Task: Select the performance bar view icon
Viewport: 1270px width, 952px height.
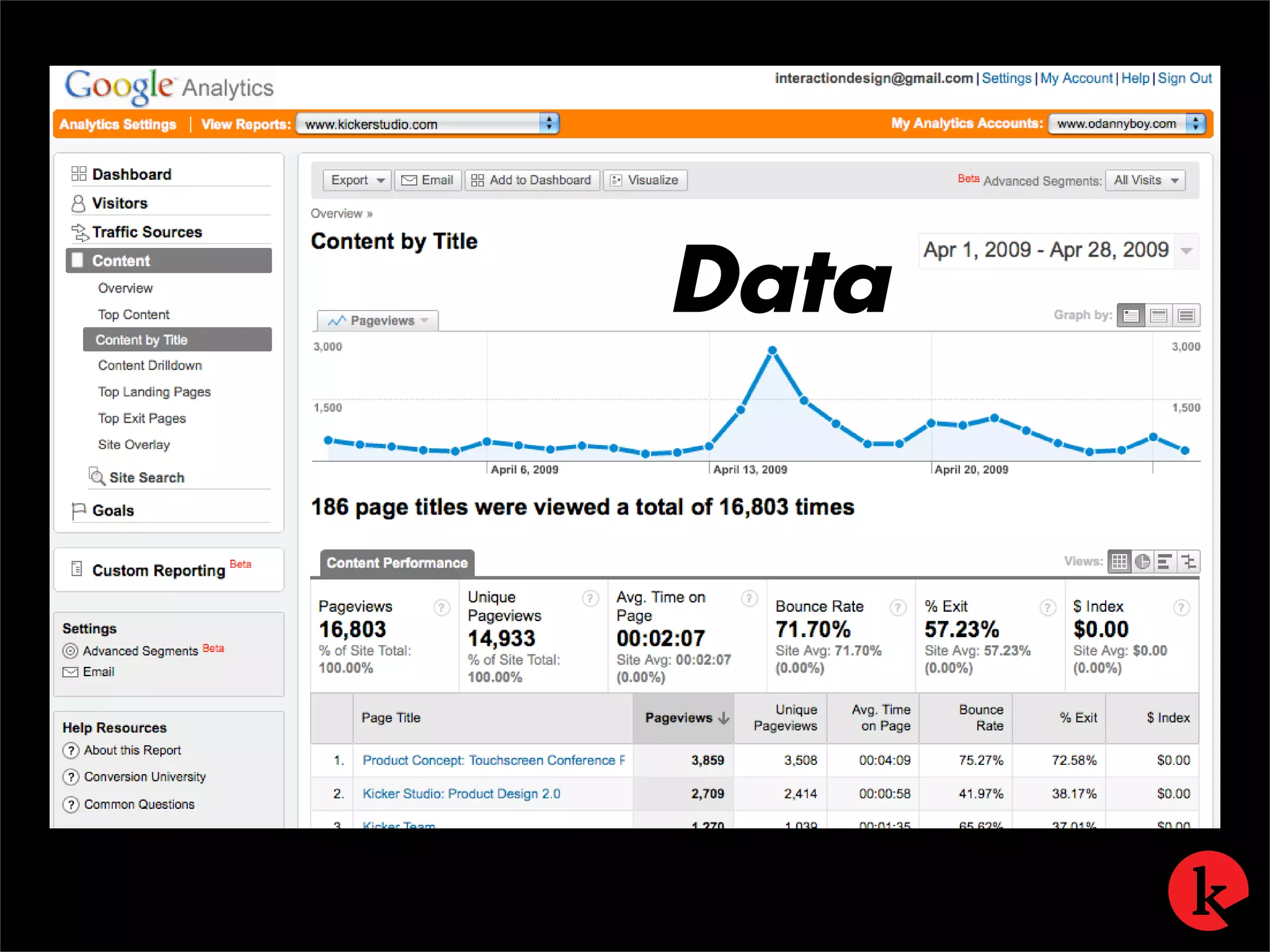Action: tap(1165, 562)
